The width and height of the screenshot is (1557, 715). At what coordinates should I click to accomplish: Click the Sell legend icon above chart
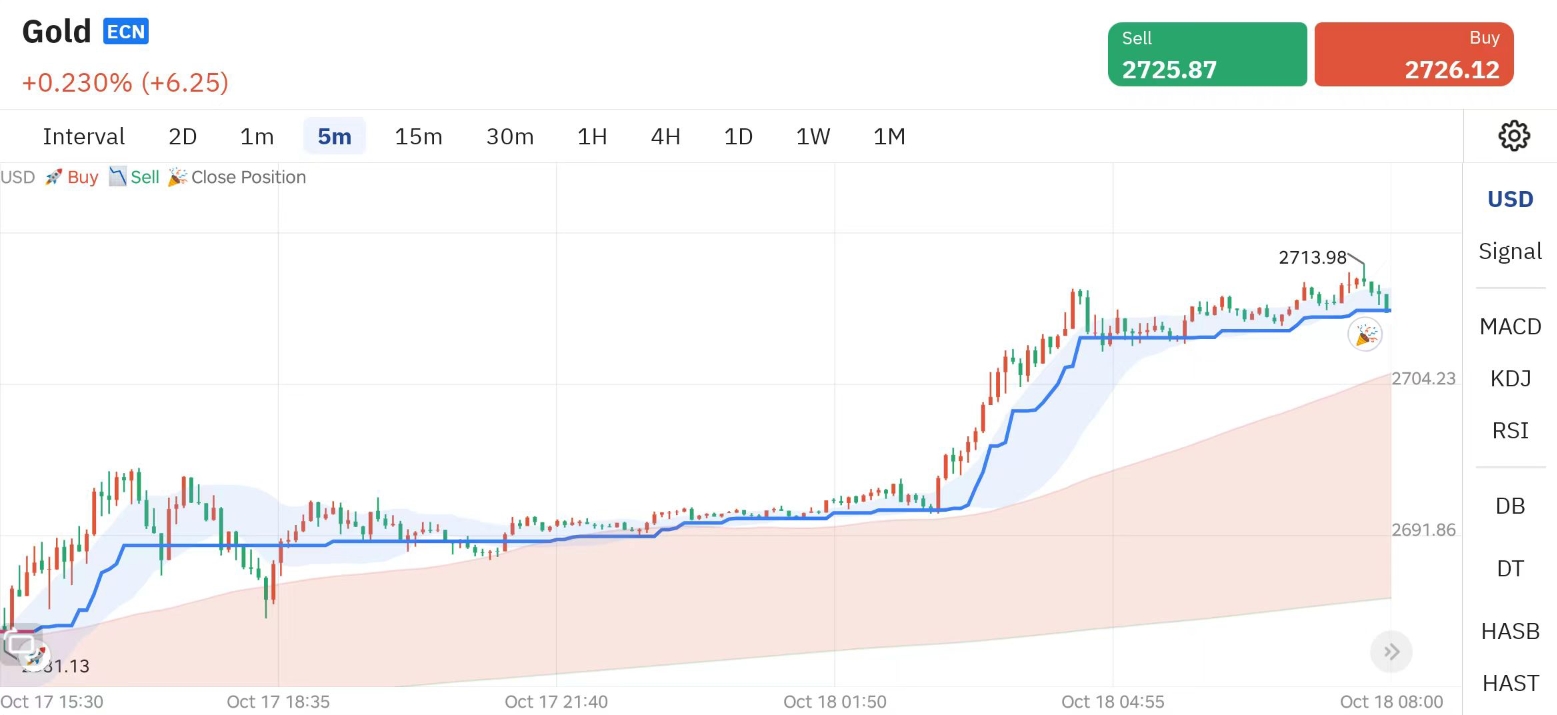[x=118, y=177]
